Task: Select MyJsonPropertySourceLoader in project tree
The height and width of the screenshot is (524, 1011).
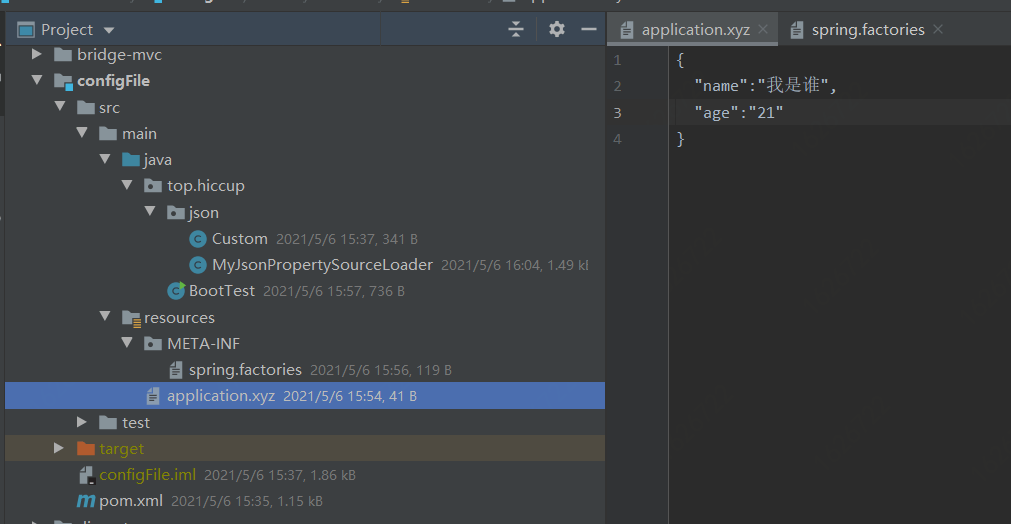Action: pyautogui.click(x=322, y=265)
